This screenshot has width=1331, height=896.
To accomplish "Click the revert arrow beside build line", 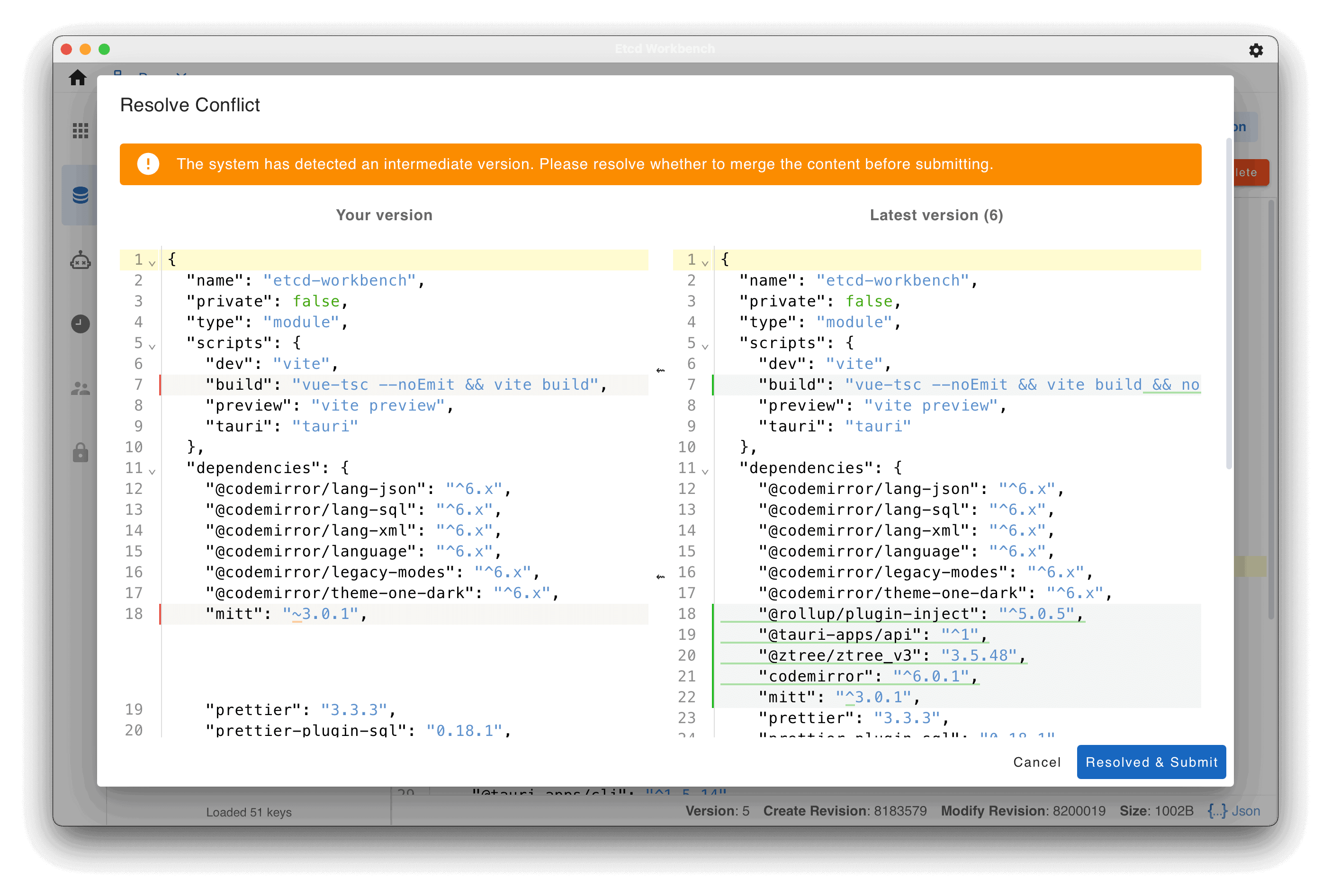I will click(x=661, y=371).
